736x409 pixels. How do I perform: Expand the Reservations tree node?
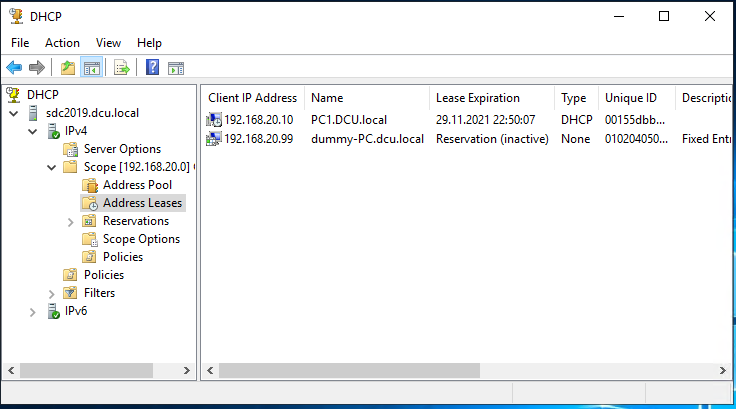pyautogui.click(x=70, y=221)
